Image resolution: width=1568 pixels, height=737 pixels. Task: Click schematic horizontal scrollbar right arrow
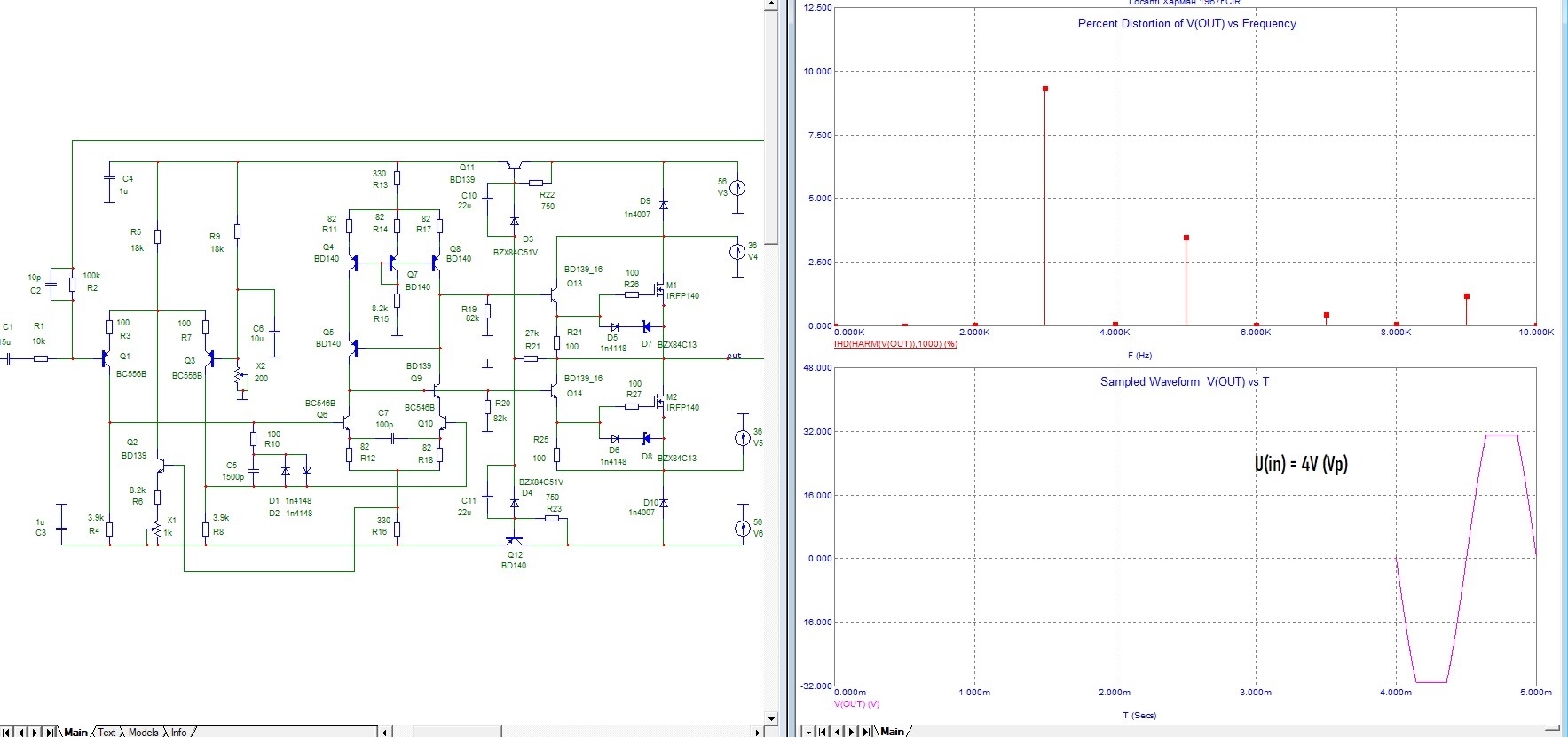(757, 732)
